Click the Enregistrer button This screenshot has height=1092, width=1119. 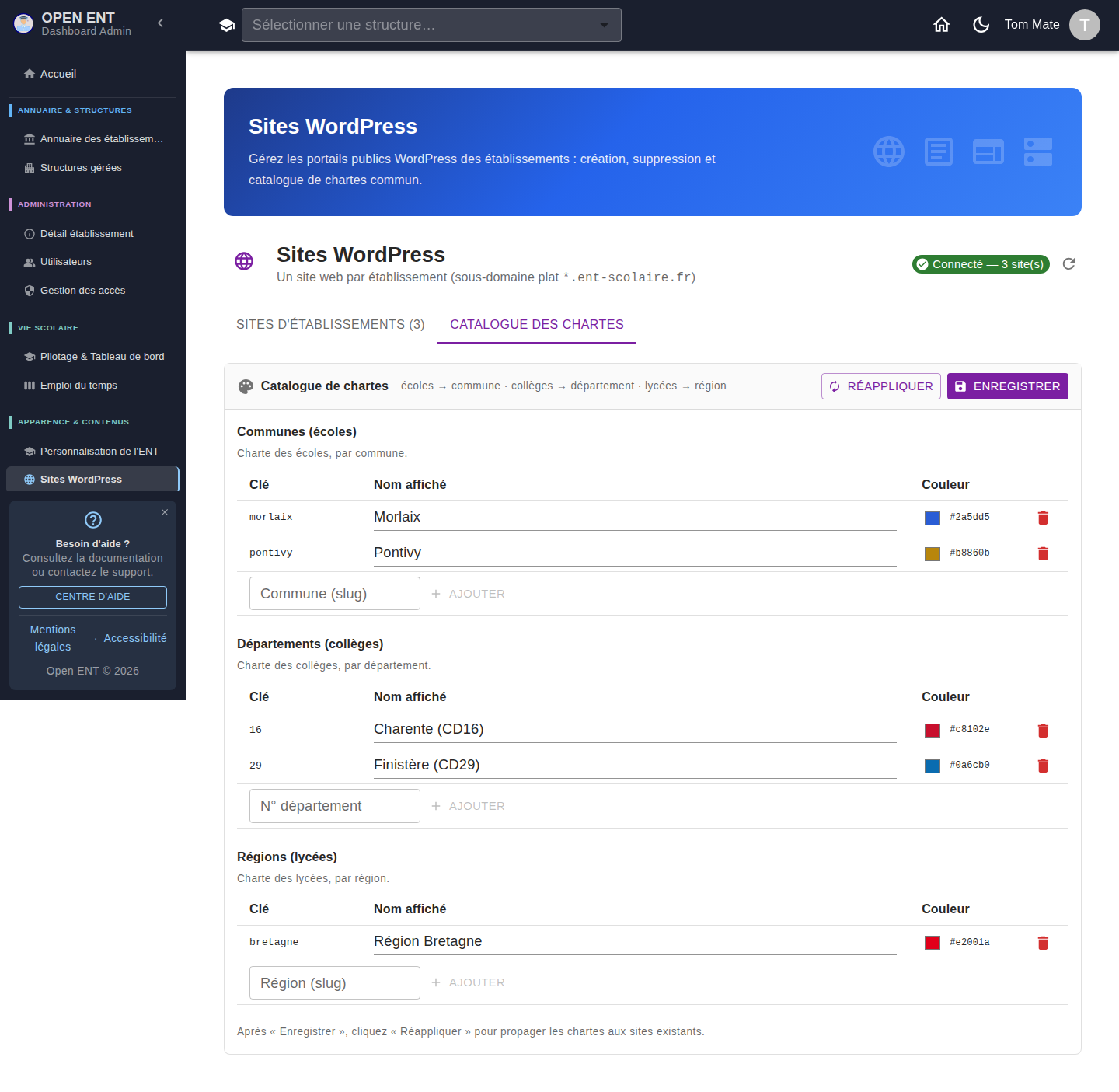pos(1008,386)
